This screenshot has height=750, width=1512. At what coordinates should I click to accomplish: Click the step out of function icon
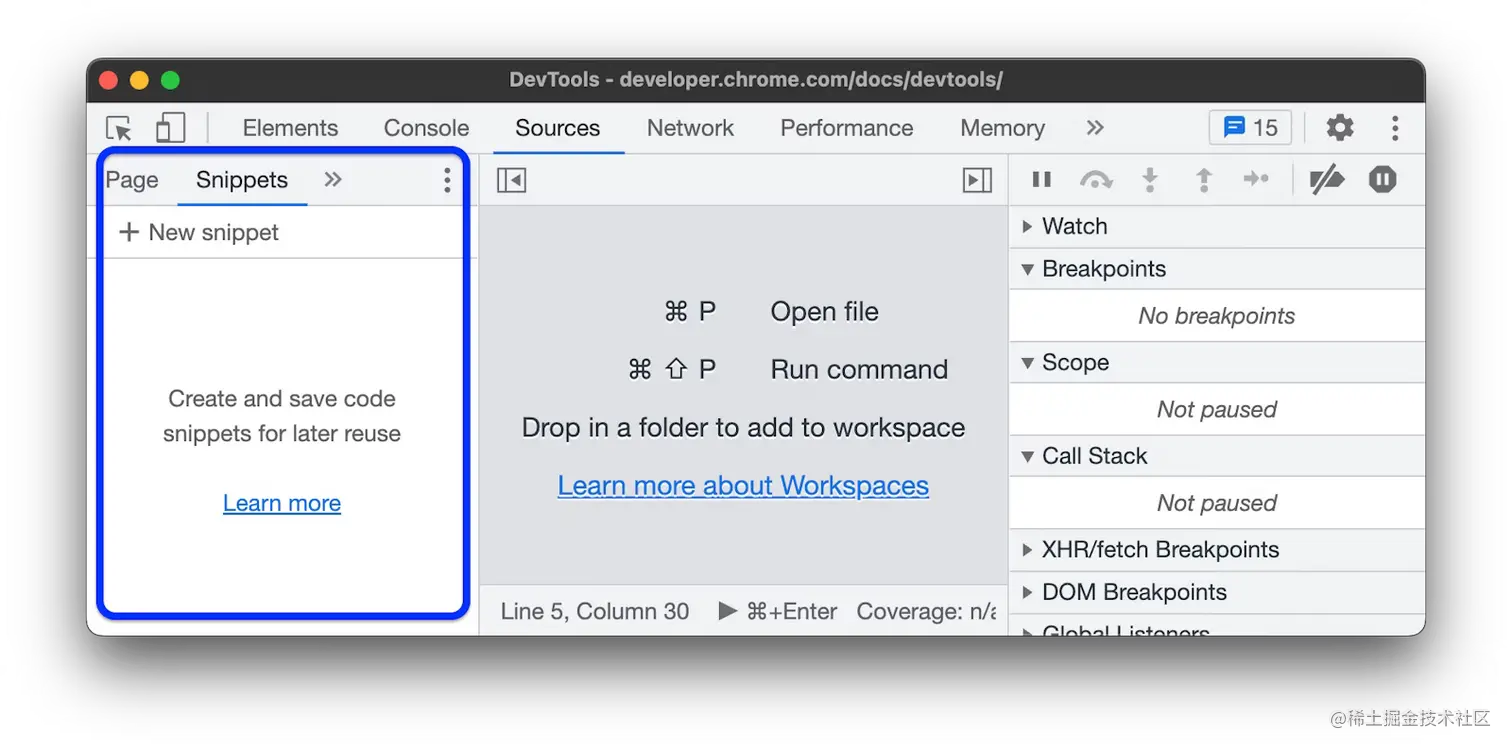1204,180
